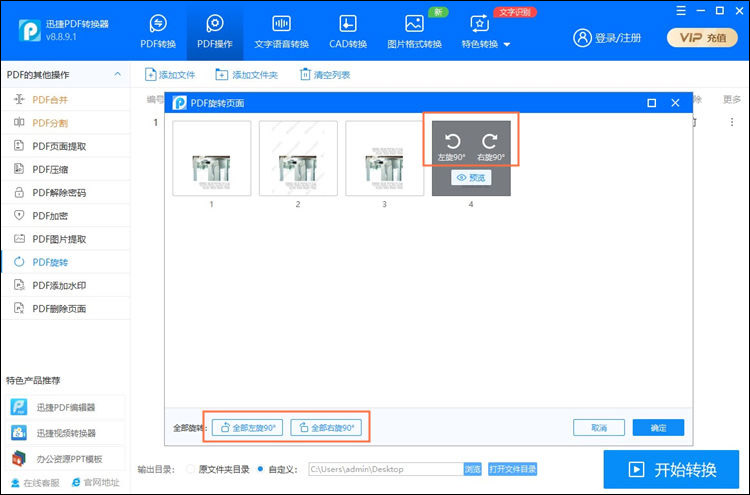Click the rotate left 90° icon on page 4
This screenshot has height=495, width=750.
(x=452, y=143)
